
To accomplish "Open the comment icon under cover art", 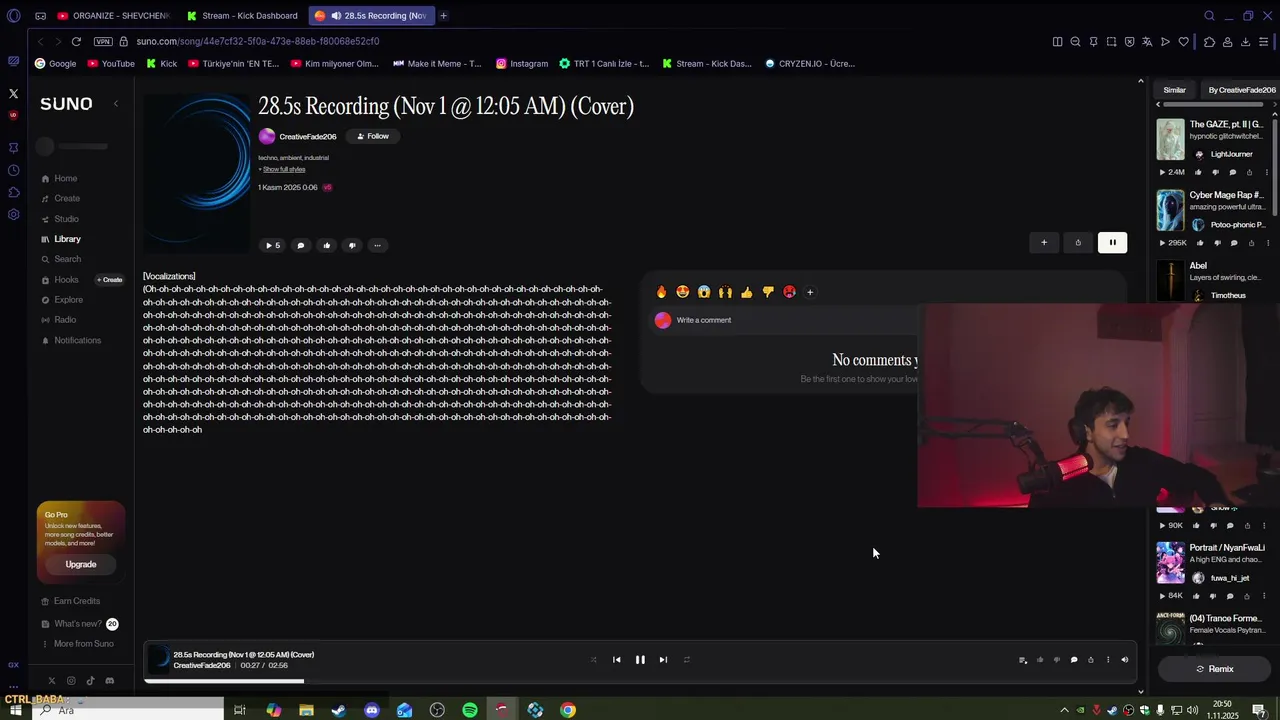I will click(300, 245).
